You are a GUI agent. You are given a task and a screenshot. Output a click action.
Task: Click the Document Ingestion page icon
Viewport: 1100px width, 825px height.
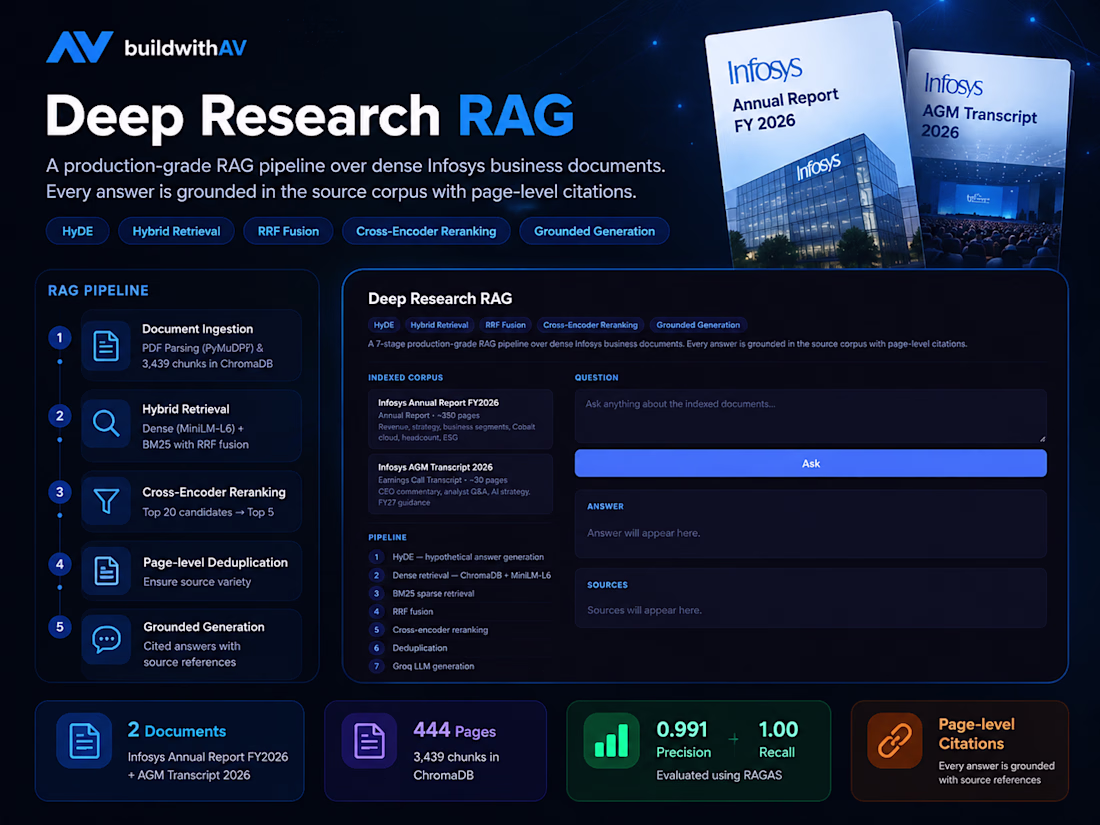106,346
